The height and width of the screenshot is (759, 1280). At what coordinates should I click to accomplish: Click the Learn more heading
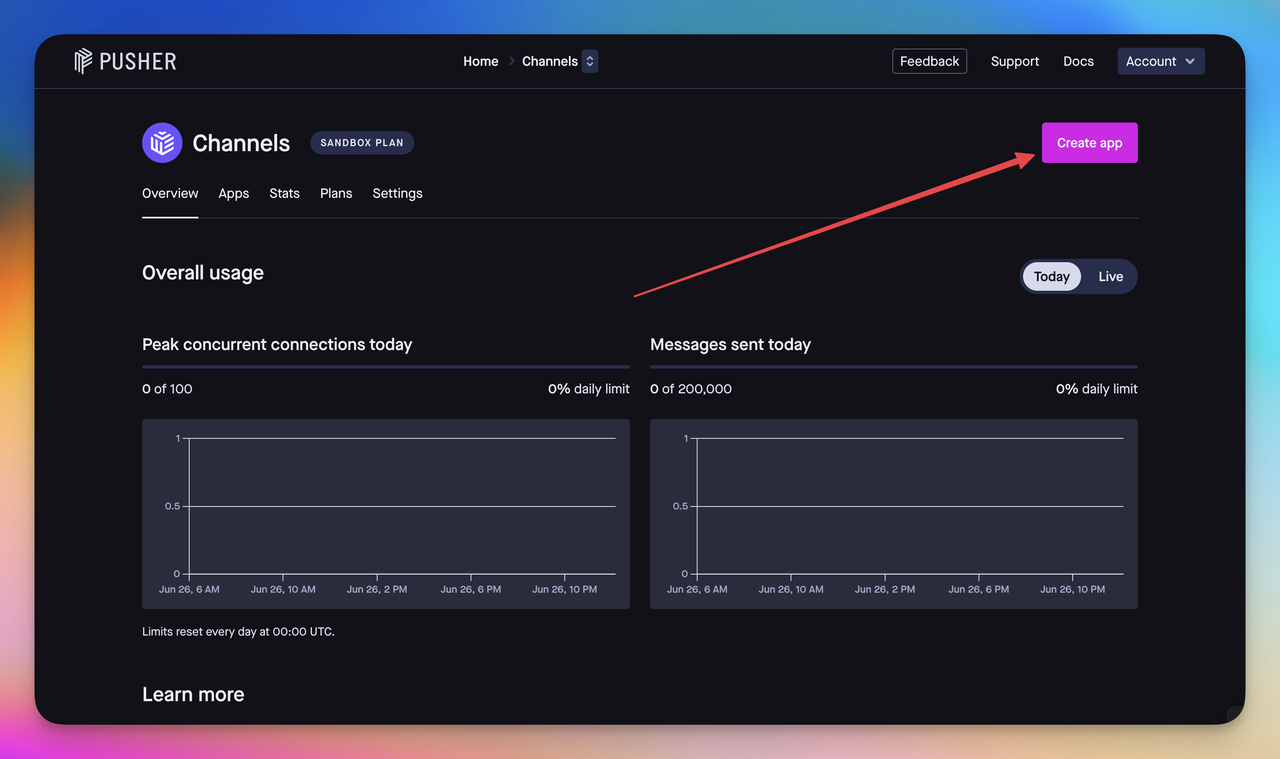click(193, 694)
